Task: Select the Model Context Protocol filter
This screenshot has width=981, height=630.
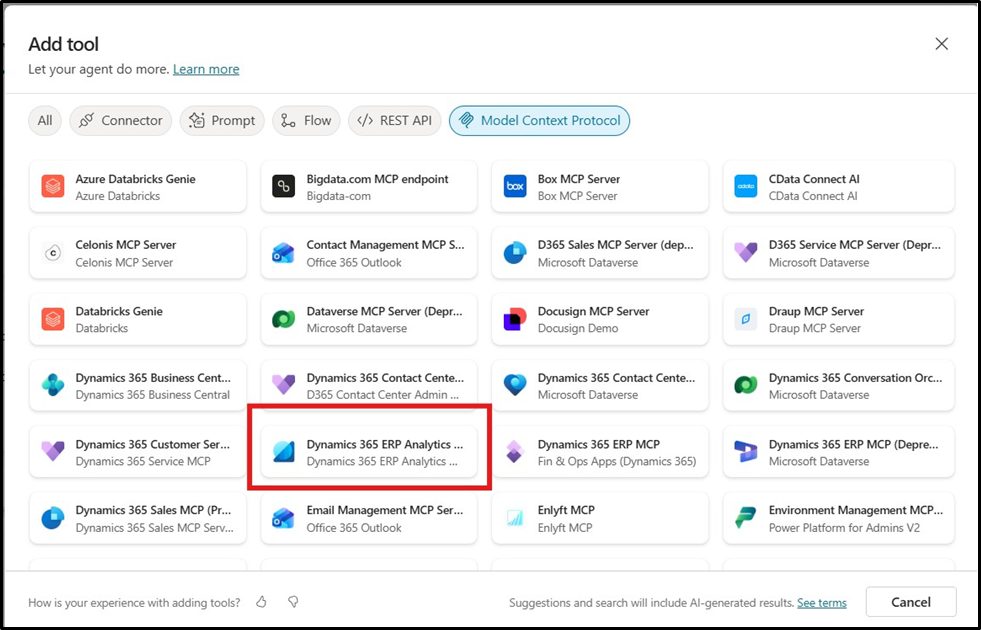Action: (x=539, y=121)
